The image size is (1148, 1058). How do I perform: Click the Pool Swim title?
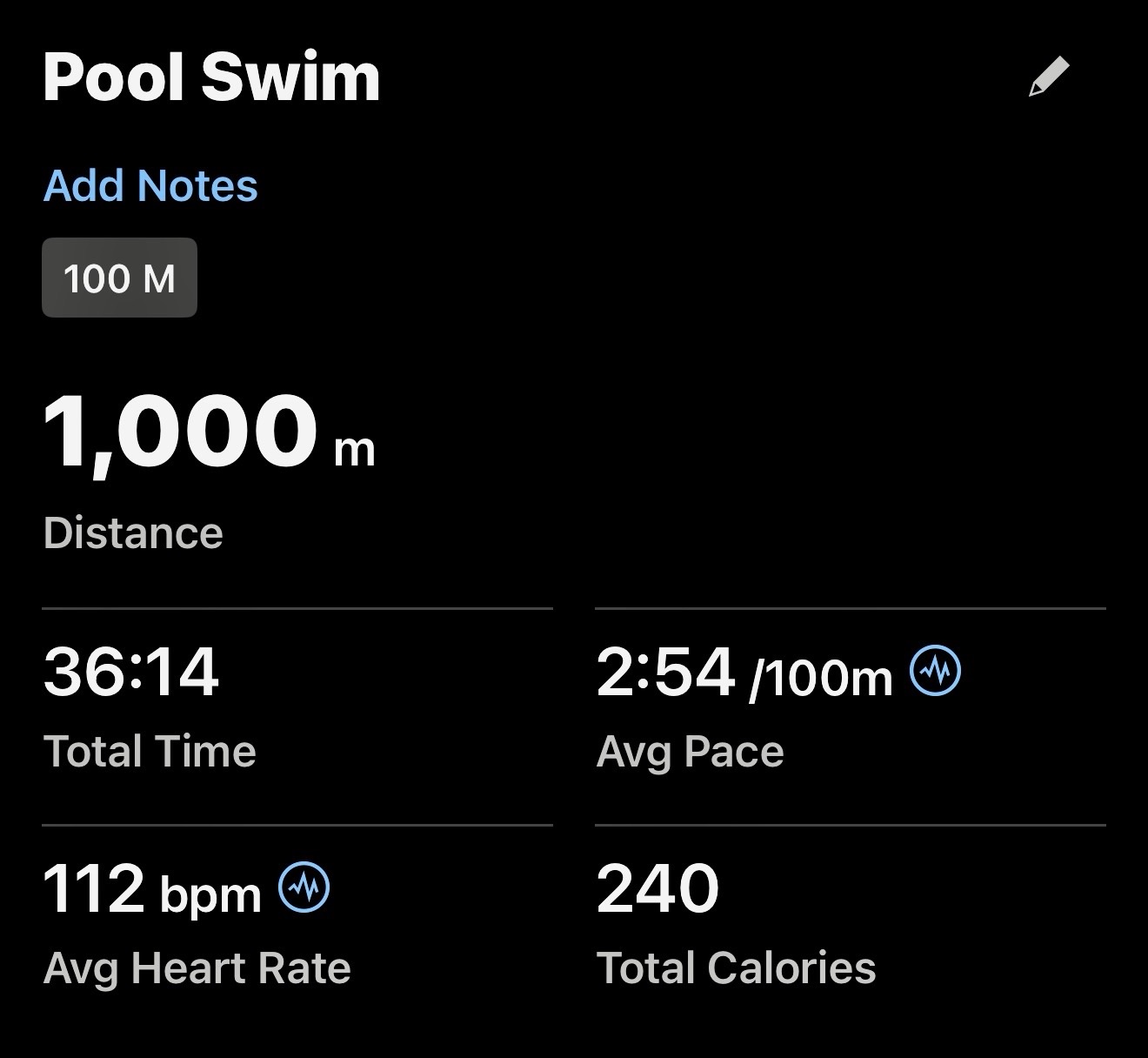click(211, 78)
